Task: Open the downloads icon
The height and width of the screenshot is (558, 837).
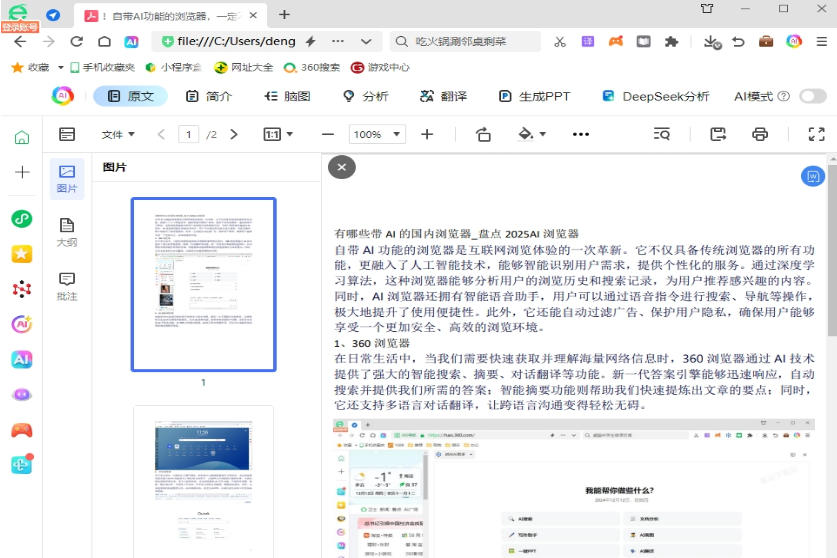Action: [712, 42]
